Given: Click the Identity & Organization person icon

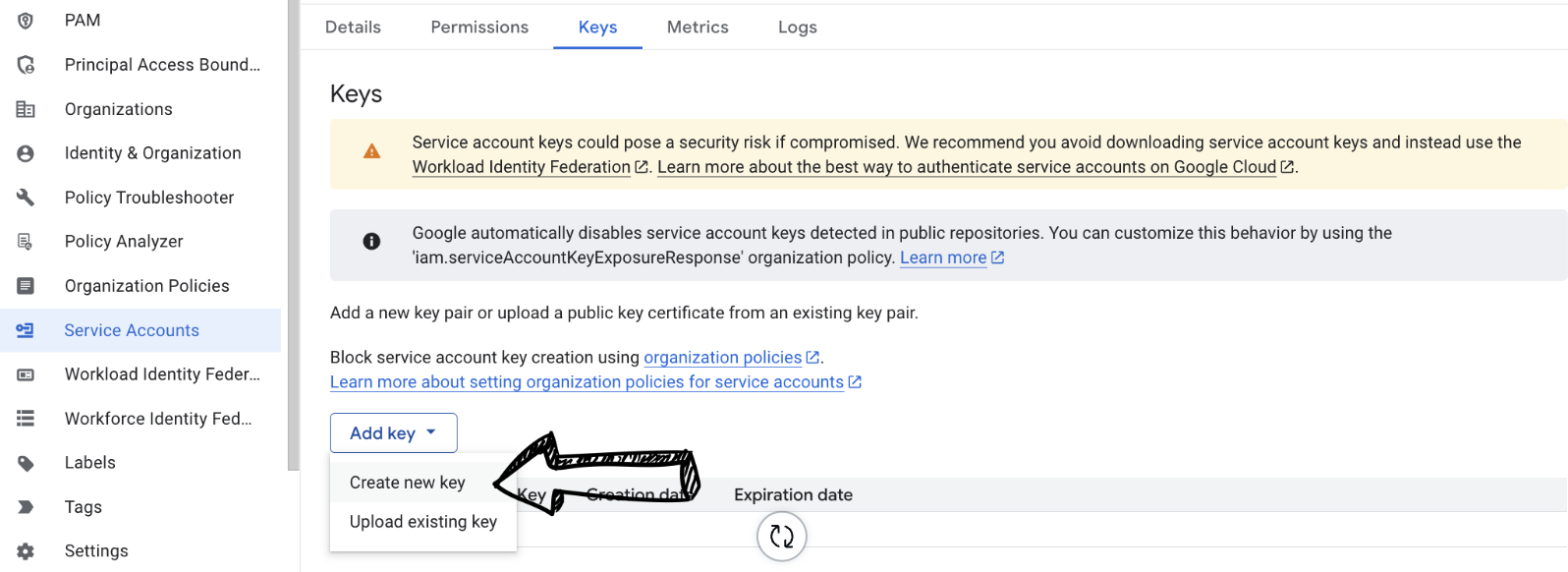Looking at the screenshot, I should [26, 153].
